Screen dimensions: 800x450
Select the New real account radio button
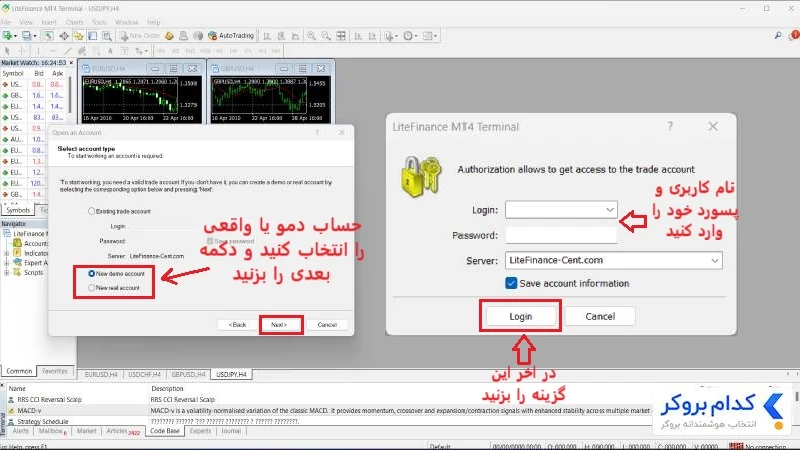(91, 288)
